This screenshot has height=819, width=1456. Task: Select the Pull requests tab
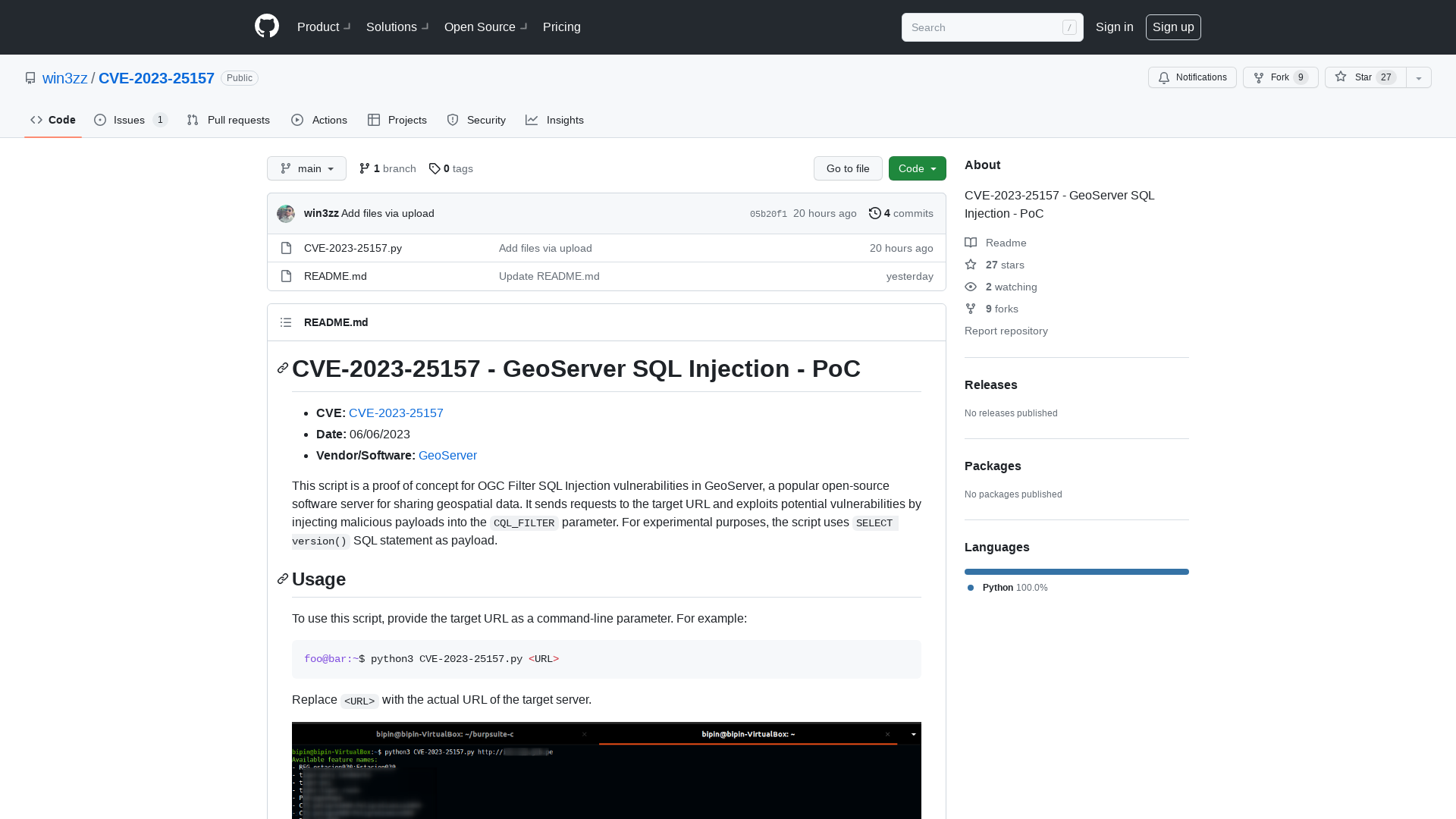(x=228, y=120)
